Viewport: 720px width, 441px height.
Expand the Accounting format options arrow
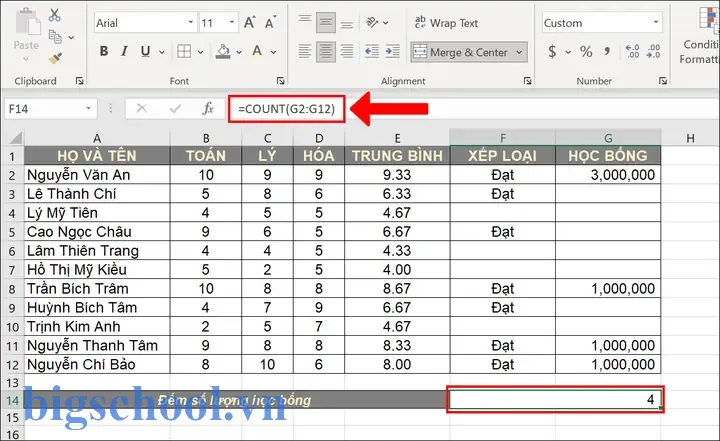(x=568, y=52)
